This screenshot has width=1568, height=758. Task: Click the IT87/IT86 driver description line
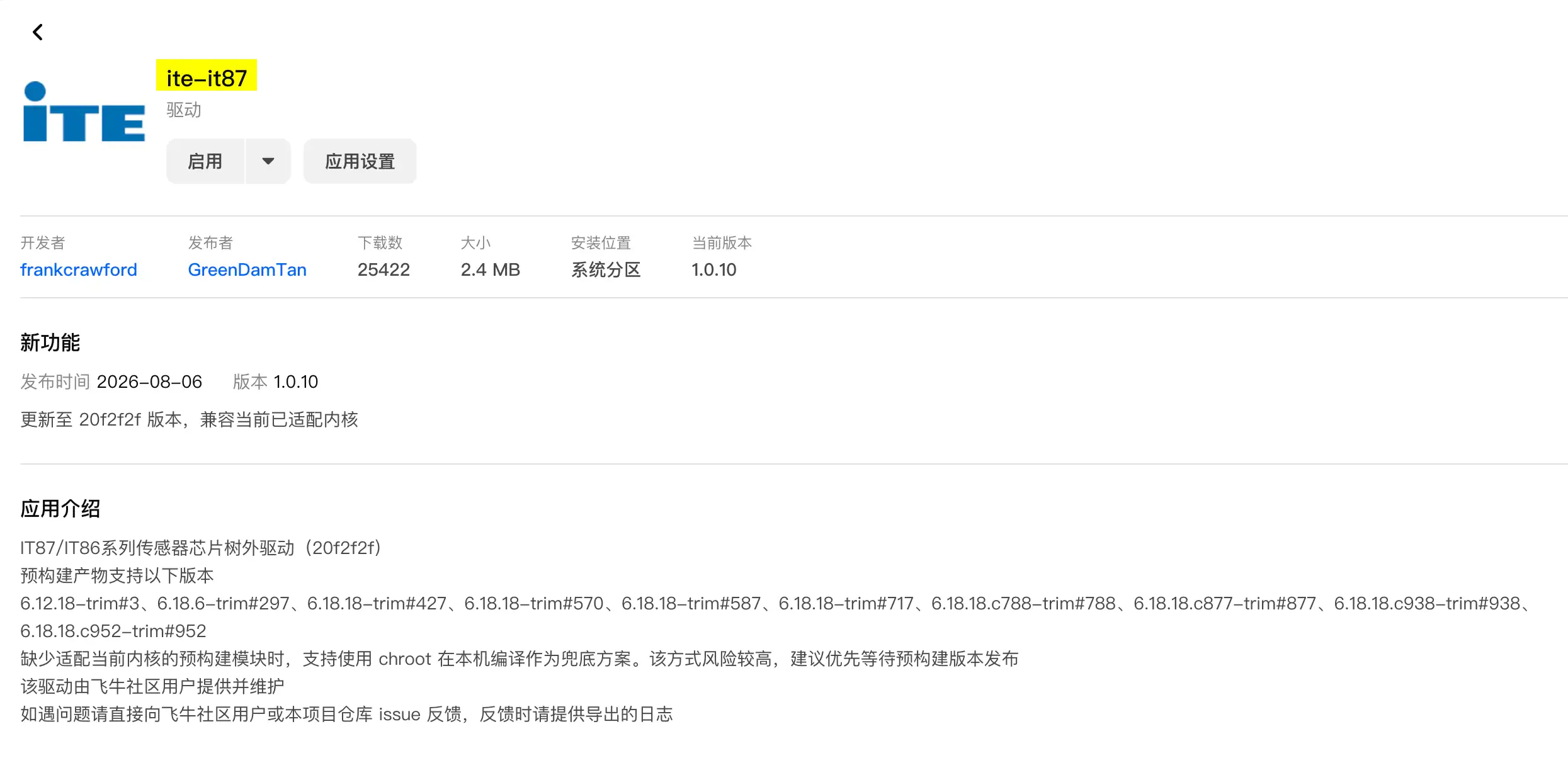201,548
